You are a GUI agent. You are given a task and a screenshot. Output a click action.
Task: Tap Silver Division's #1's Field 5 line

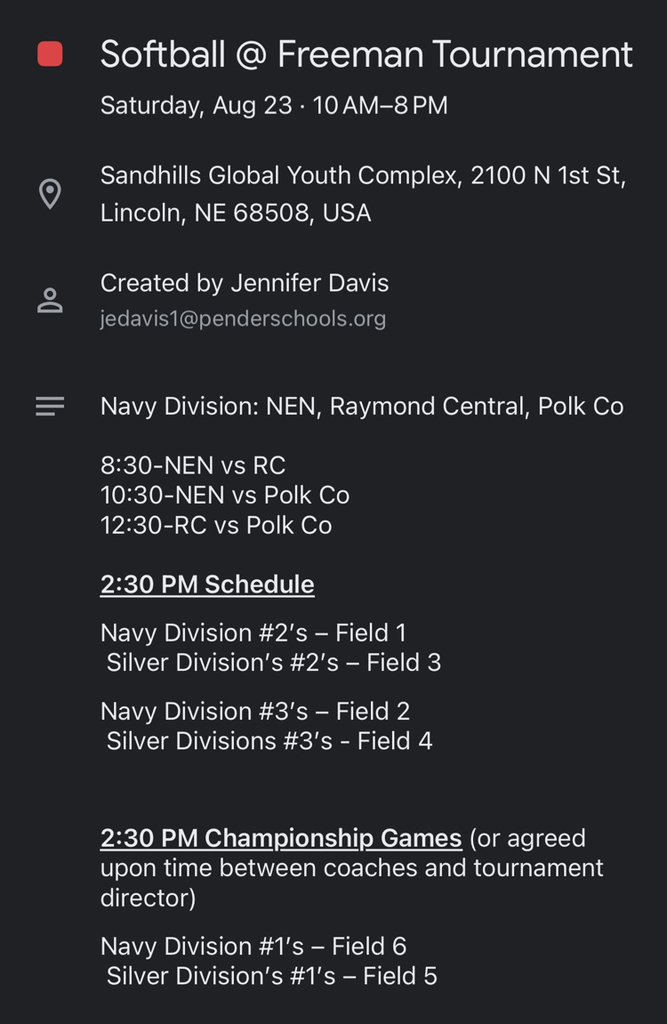point(272,976)
